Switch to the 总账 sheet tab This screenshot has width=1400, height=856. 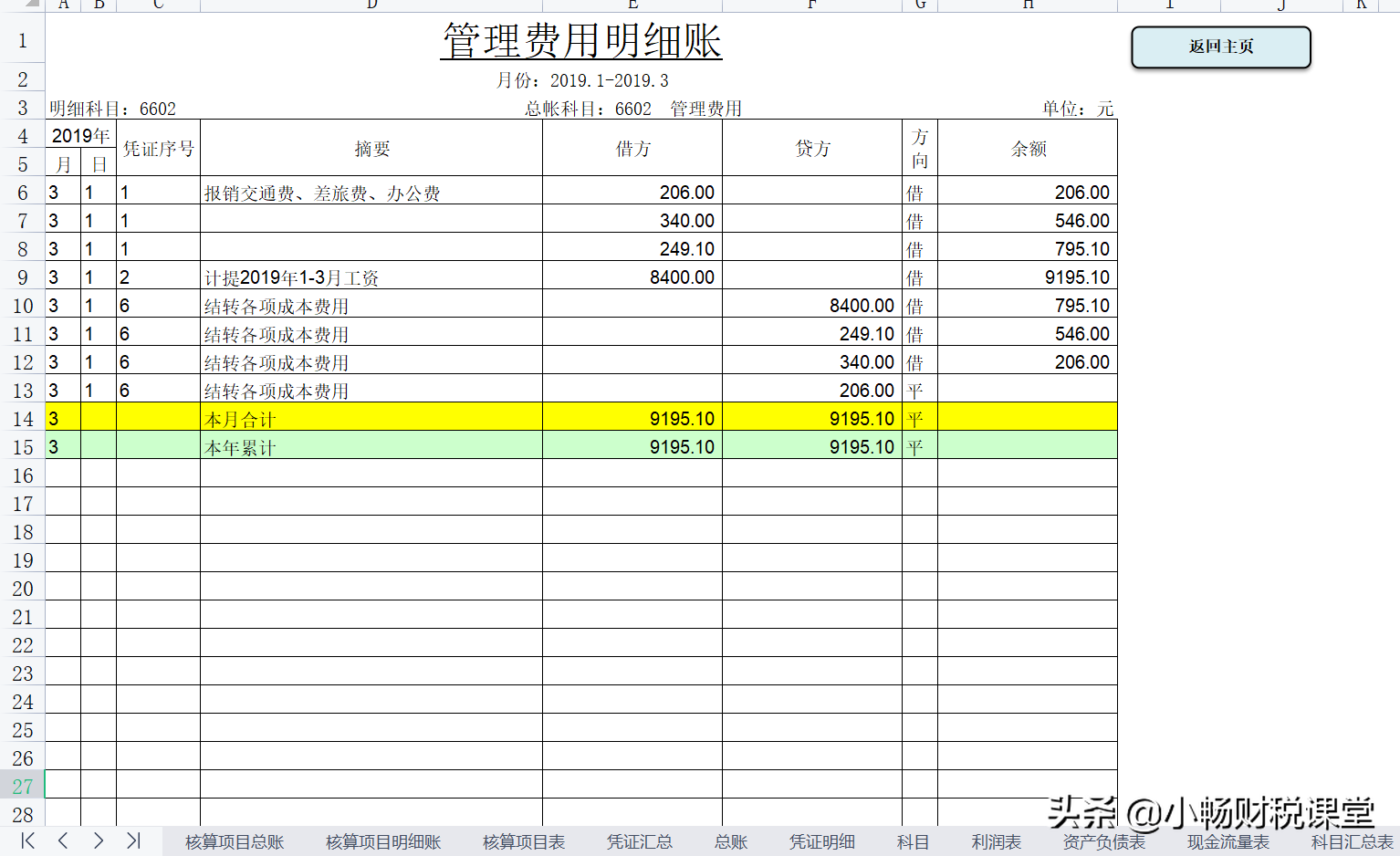click(729, 842)
